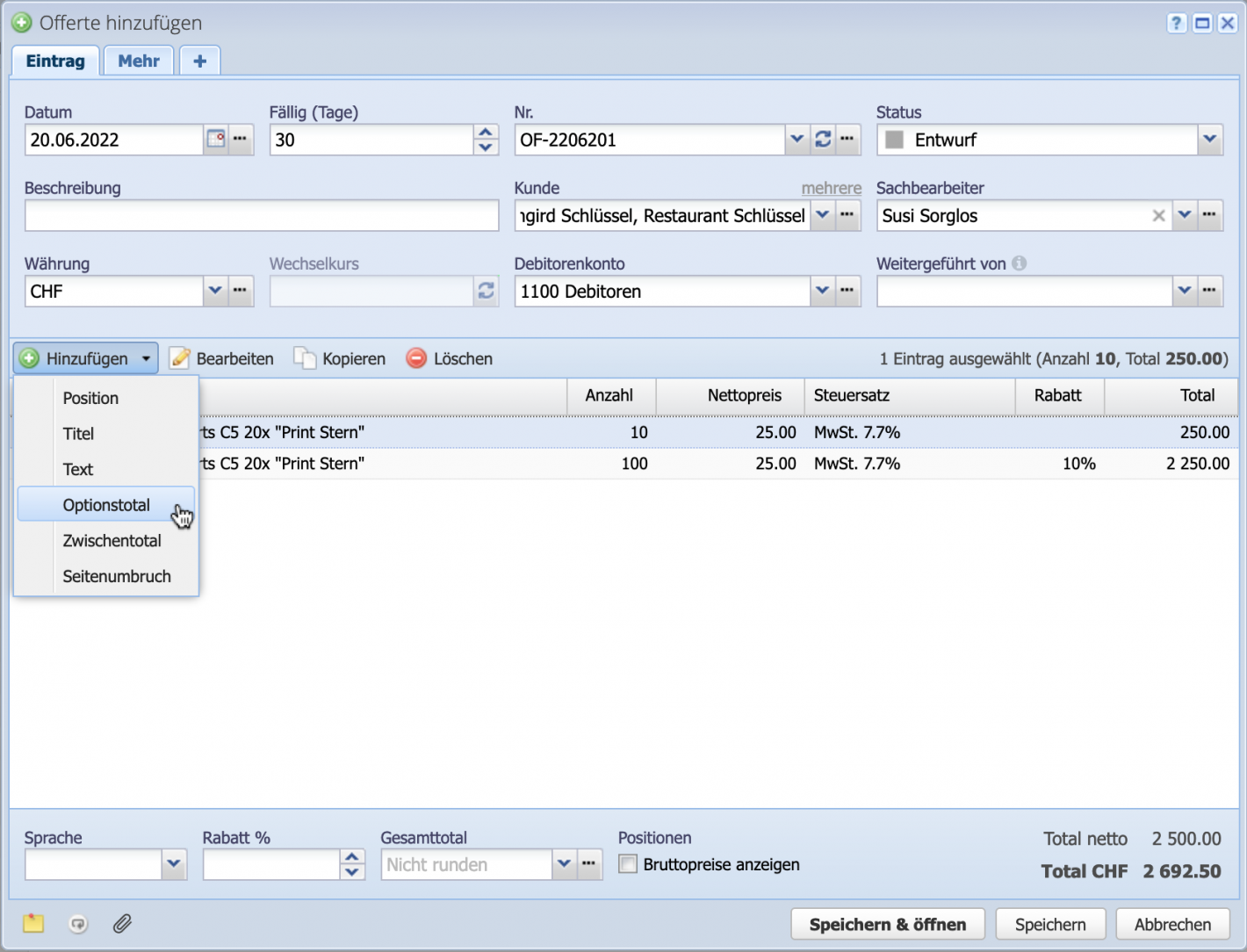
Task: Expand the Hinzufügen dropdown arrow
Action: click(146, 357)
